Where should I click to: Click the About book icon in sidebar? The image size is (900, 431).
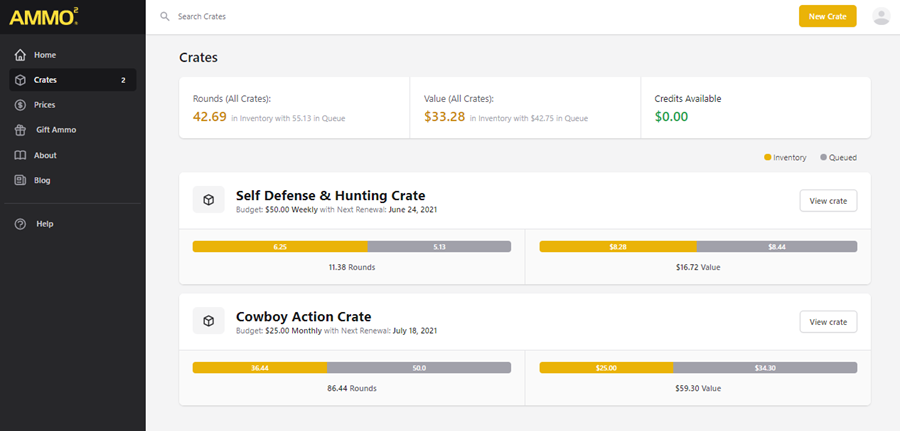click(x=20, y=155)
